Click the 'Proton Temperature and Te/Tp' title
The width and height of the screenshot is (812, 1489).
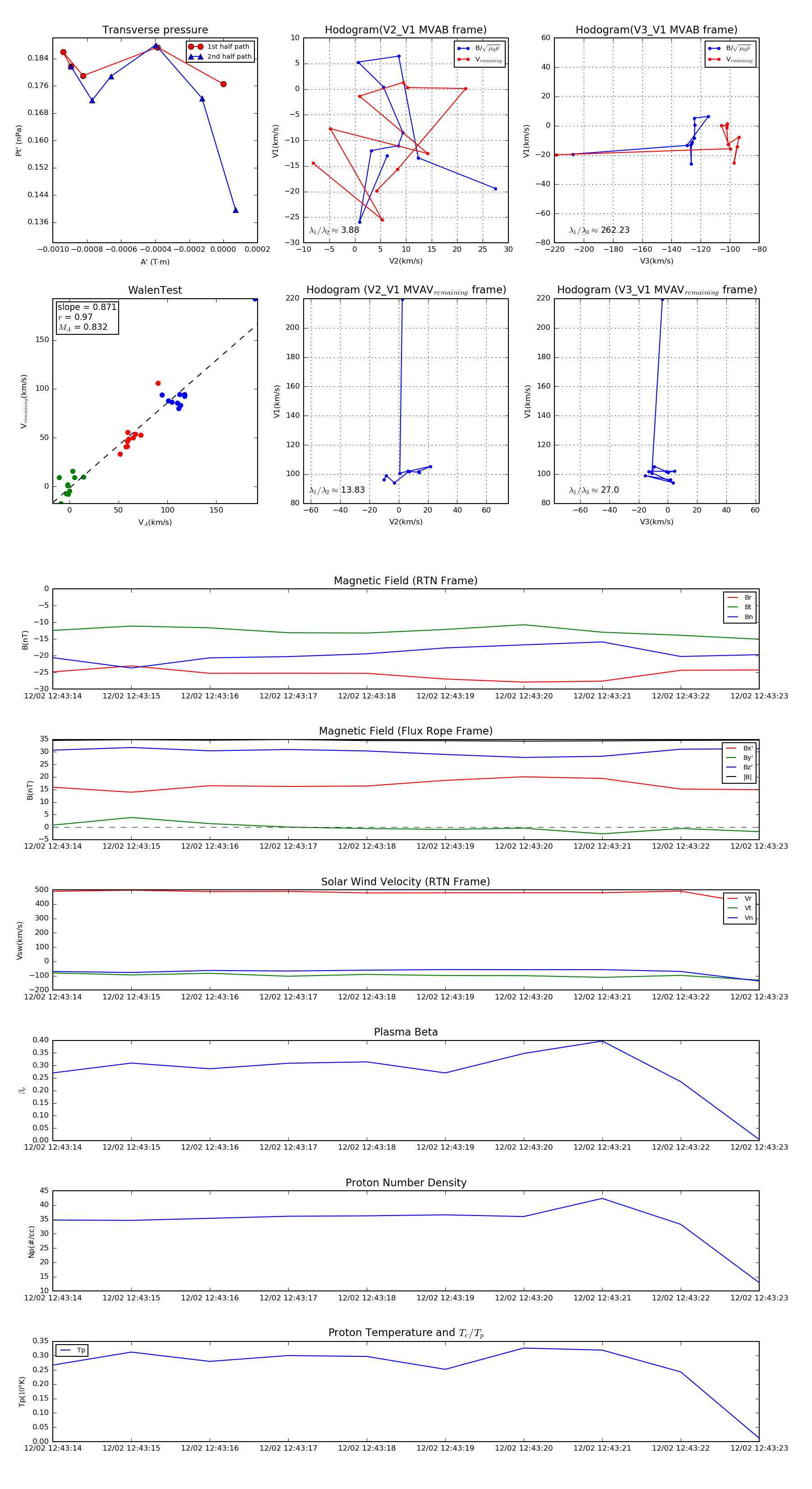click(x=406, y=1333)
